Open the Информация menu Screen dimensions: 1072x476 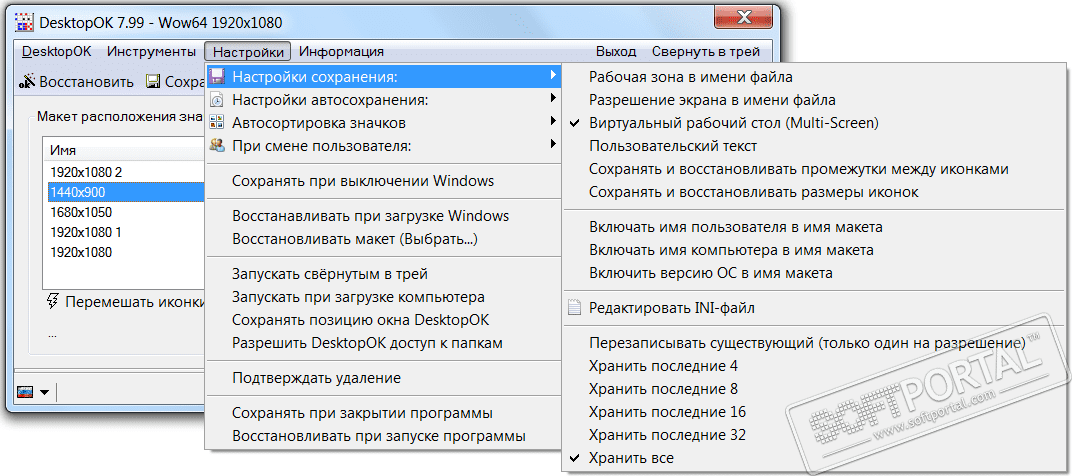coord(341,51)
